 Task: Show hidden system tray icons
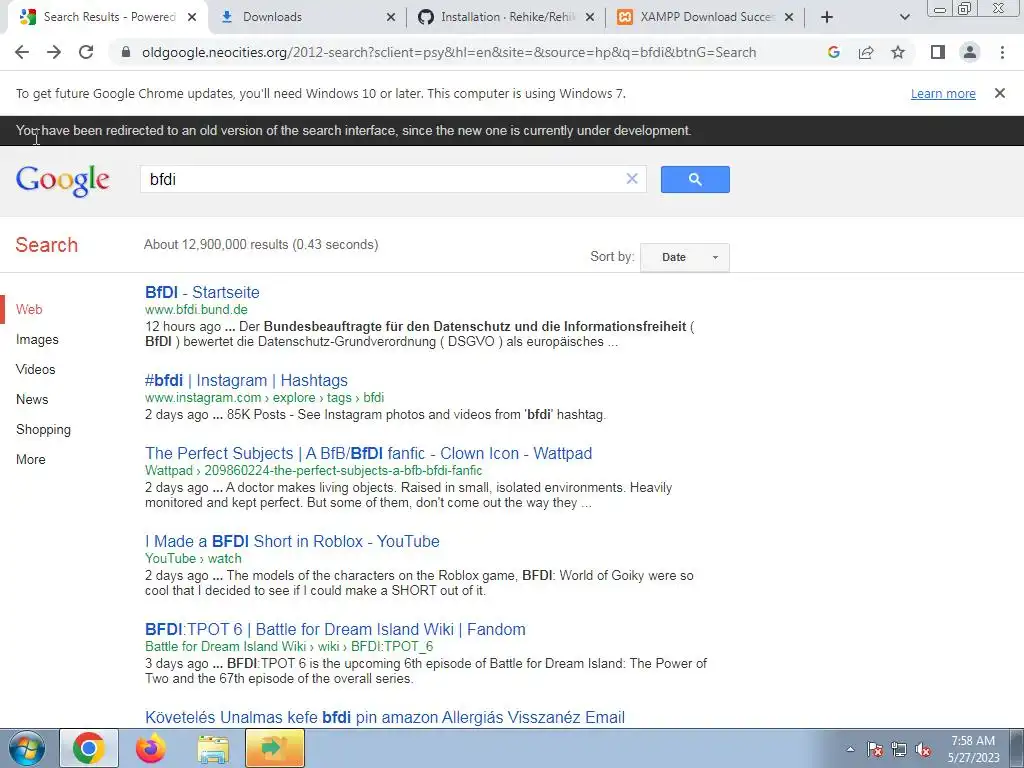(x=850, y=749)
